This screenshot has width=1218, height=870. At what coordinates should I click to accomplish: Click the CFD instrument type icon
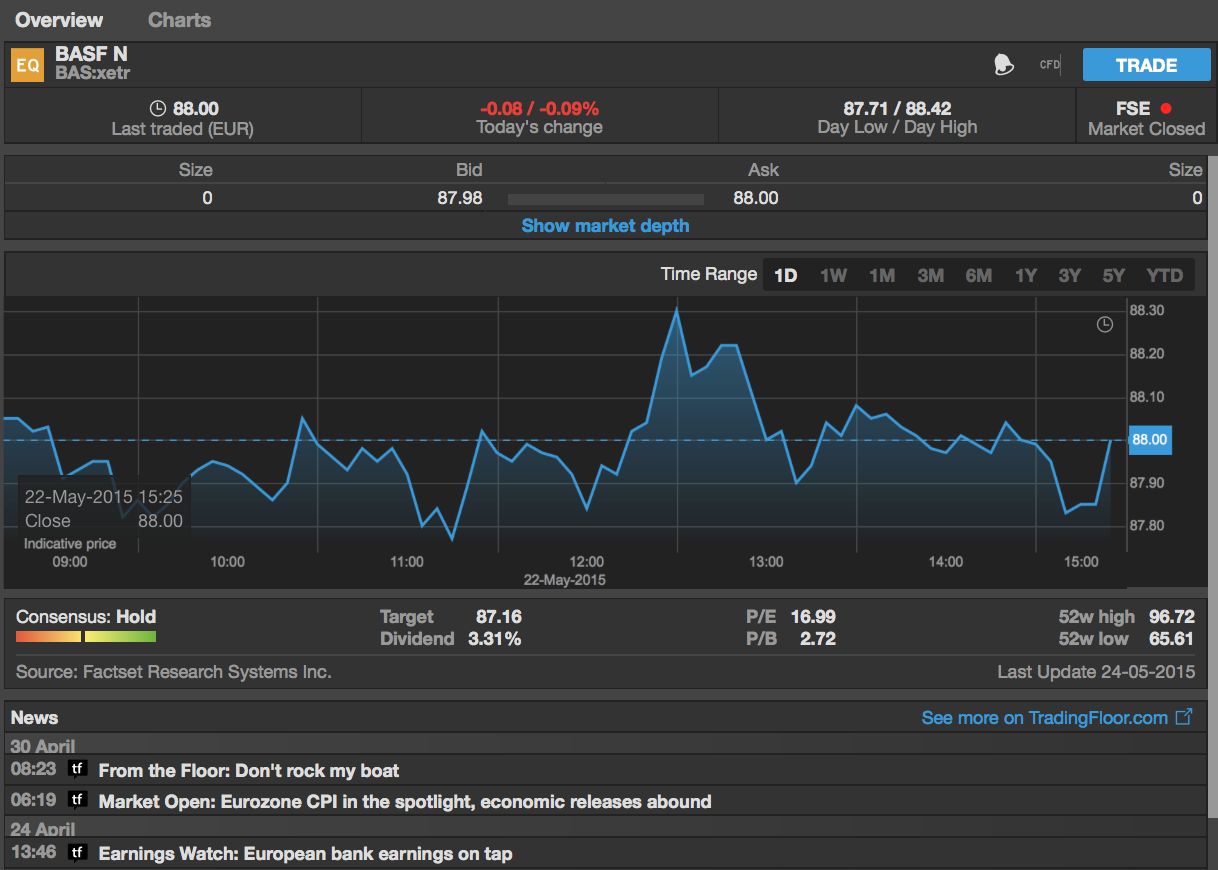click(x=1049, y=65)
